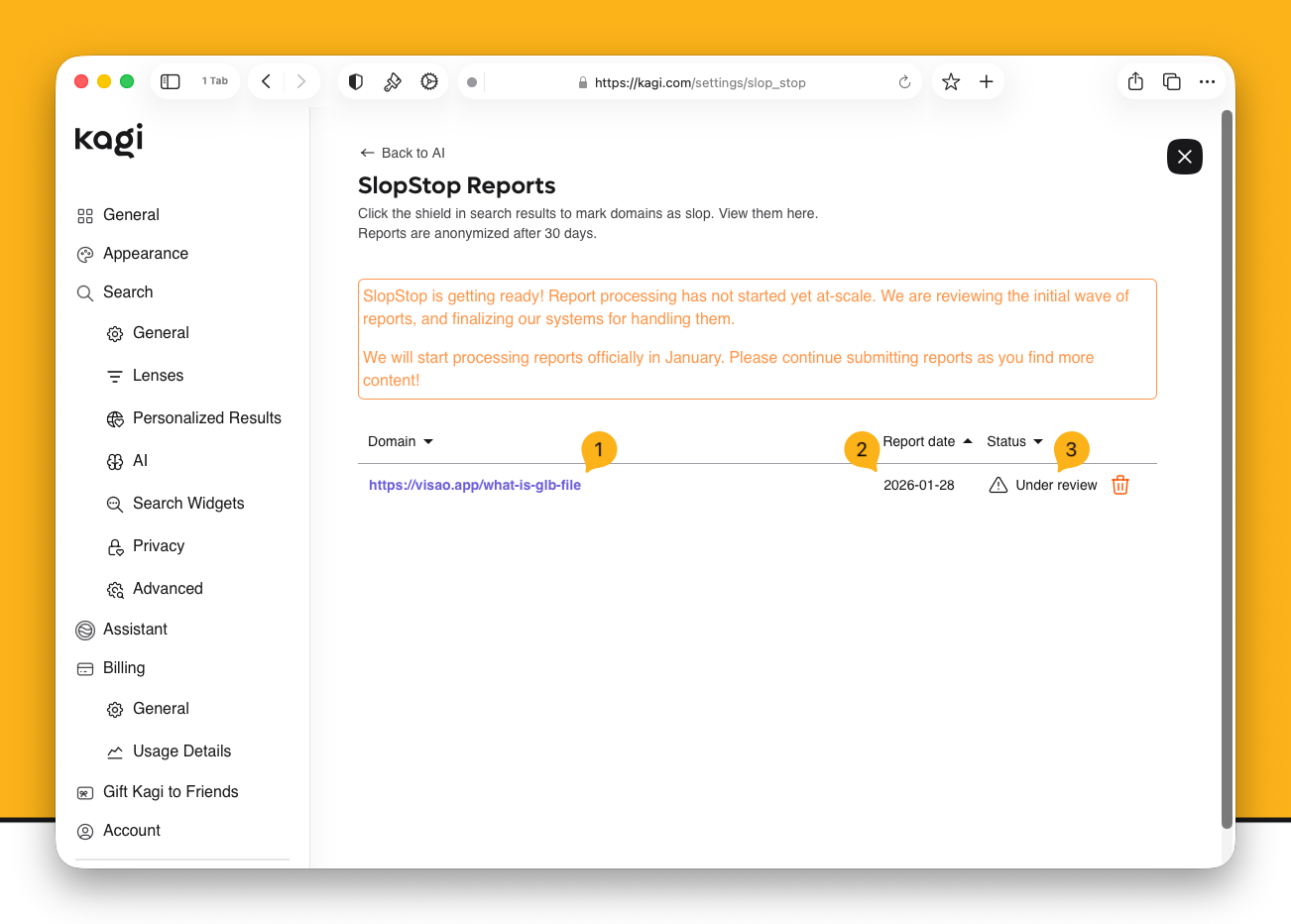Close the SlopStop Reports panel
The width and height of the screenshot is (1291, 924).
(1184, 157)
